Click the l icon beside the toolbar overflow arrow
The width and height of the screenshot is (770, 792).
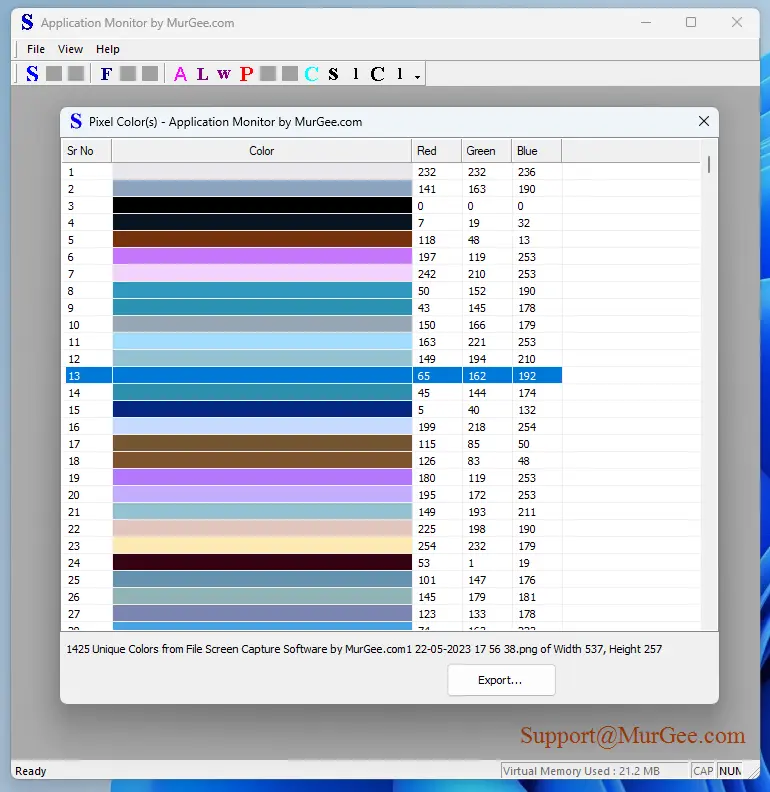pyautogui.click(x=400, y=74)
